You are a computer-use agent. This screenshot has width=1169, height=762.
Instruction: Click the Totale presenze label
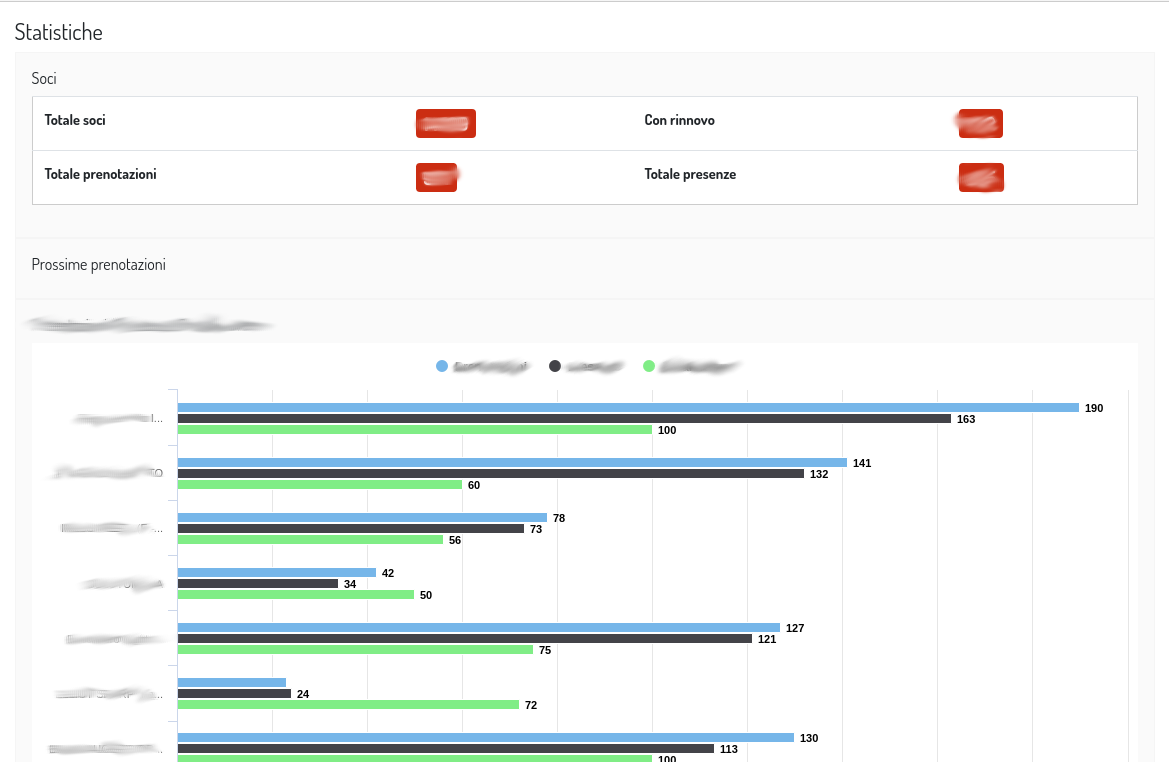pyautogui.click(x=690, y=174)
